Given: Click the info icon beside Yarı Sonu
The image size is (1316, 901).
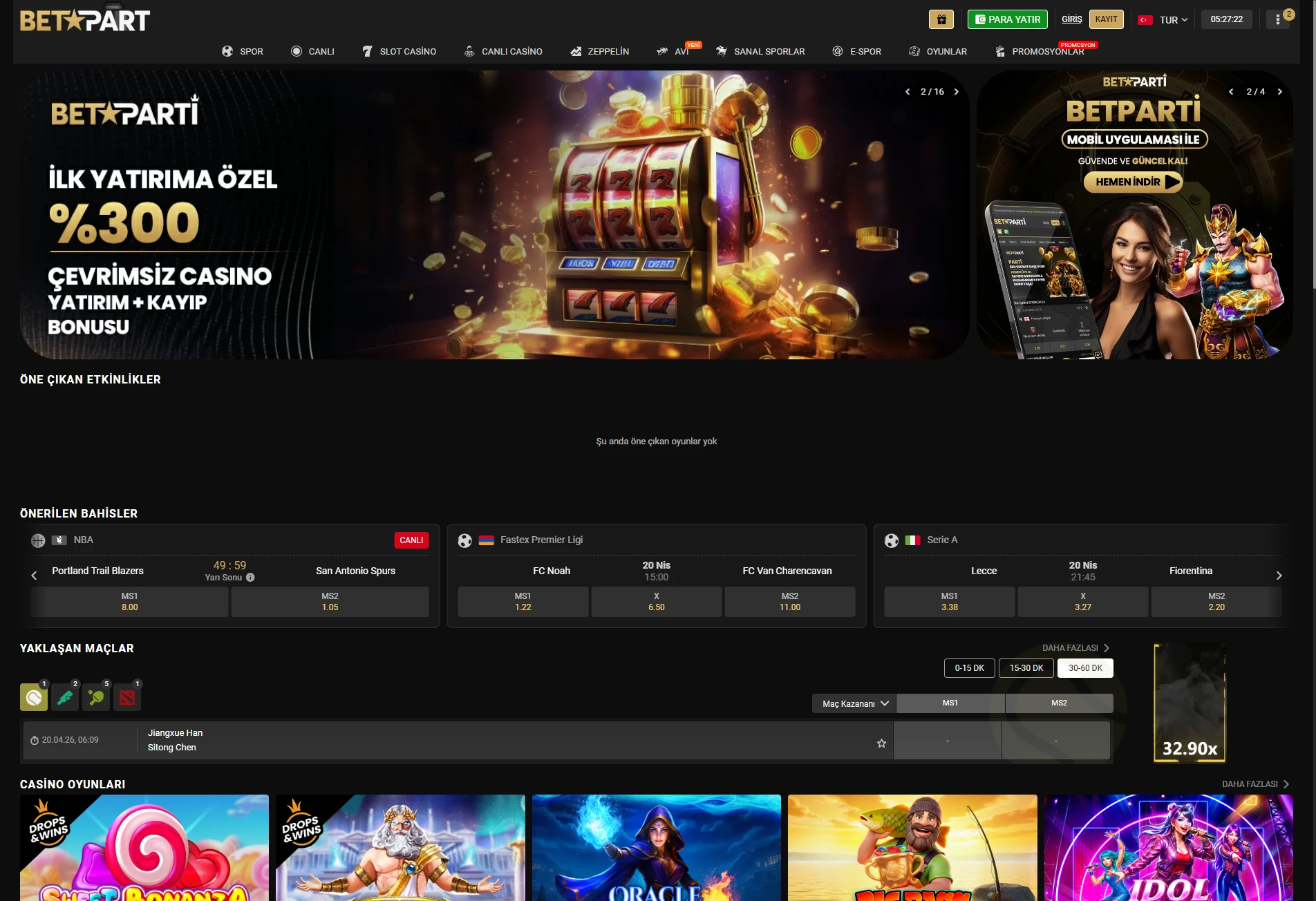Looking at the screenshot, I should click(x=250, y=578).
